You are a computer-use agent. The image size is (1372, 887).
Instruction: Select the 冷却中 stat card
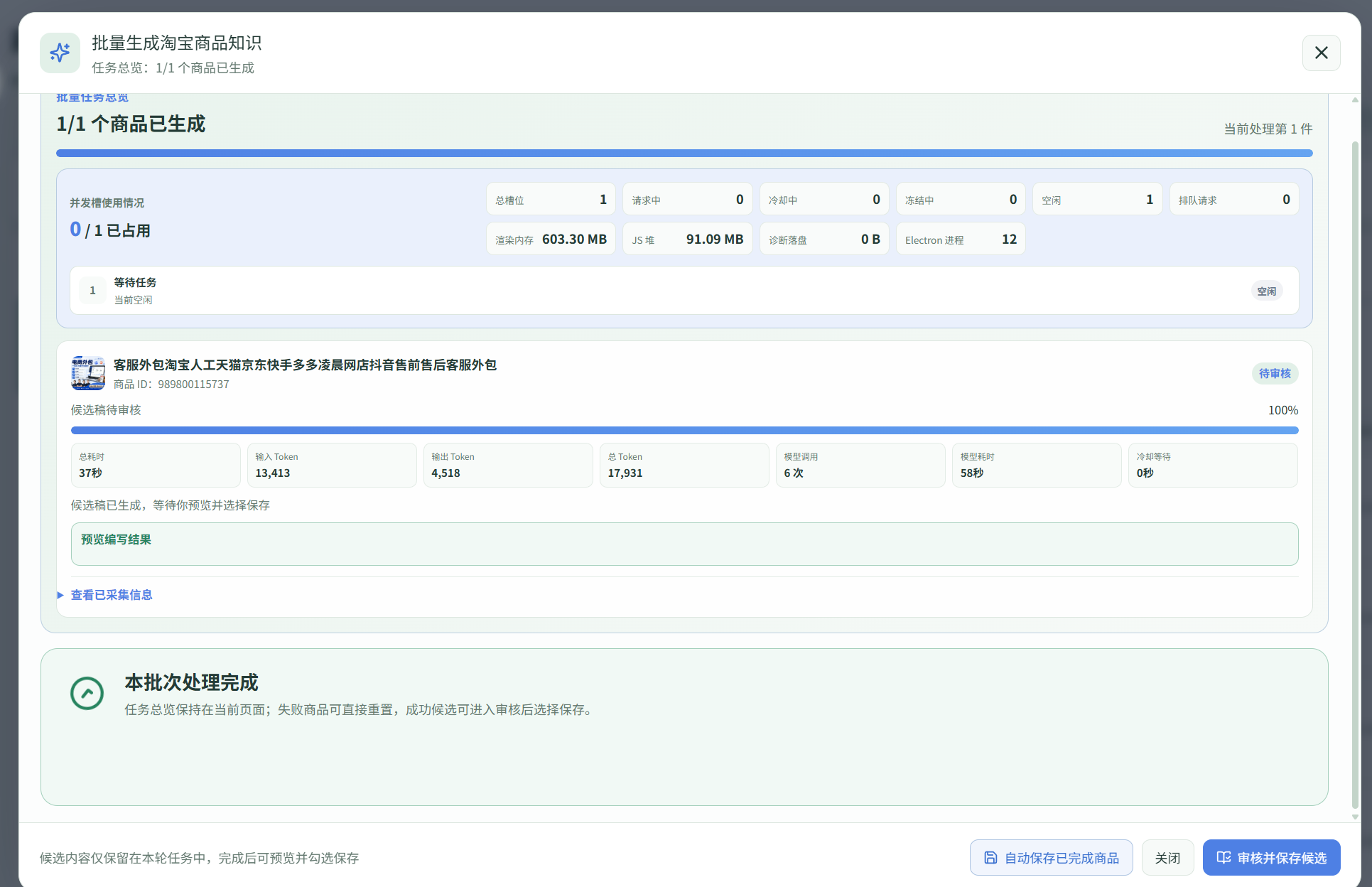pos(824,200)
